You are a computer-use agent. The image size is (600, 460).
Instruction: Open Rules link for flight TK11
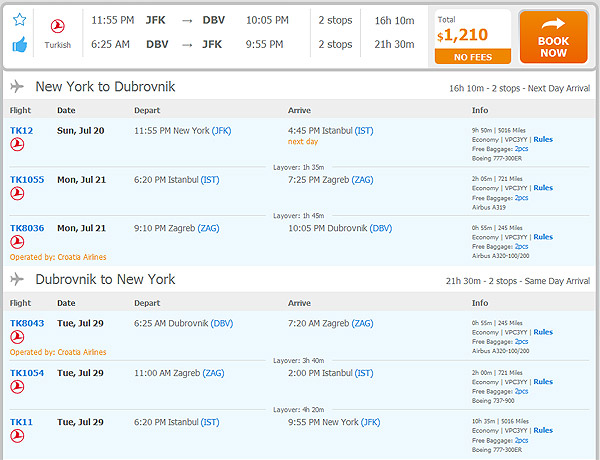pos(543,430)
